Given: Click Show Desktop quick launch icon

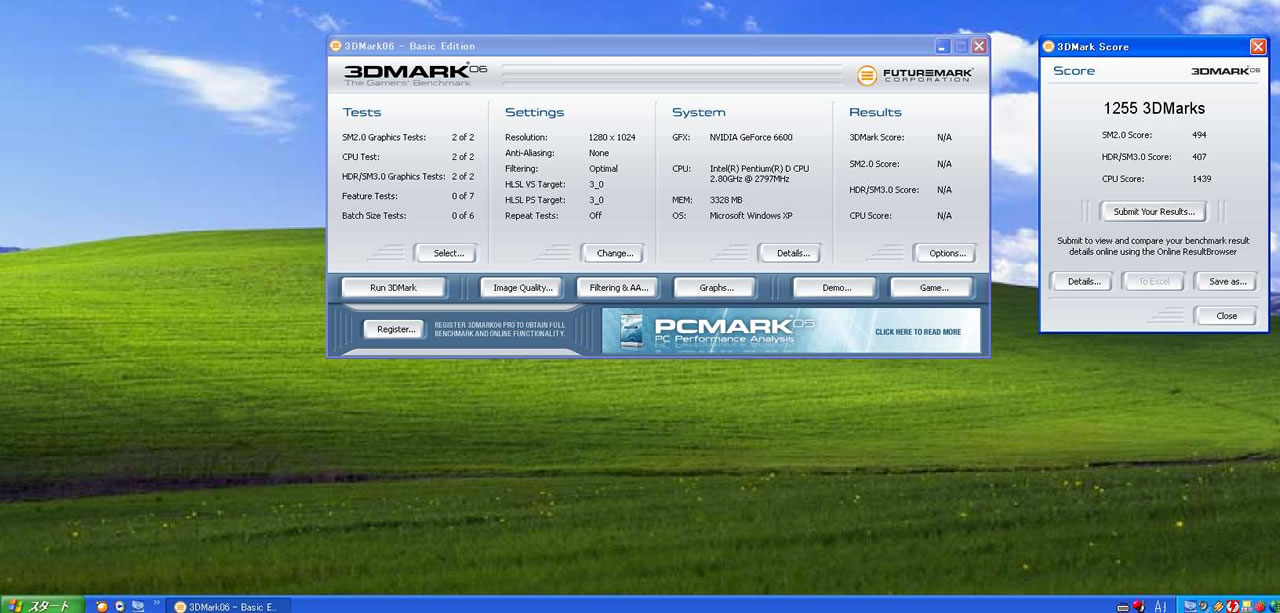Looking at the screenshot, I should [x=138, y=606].
